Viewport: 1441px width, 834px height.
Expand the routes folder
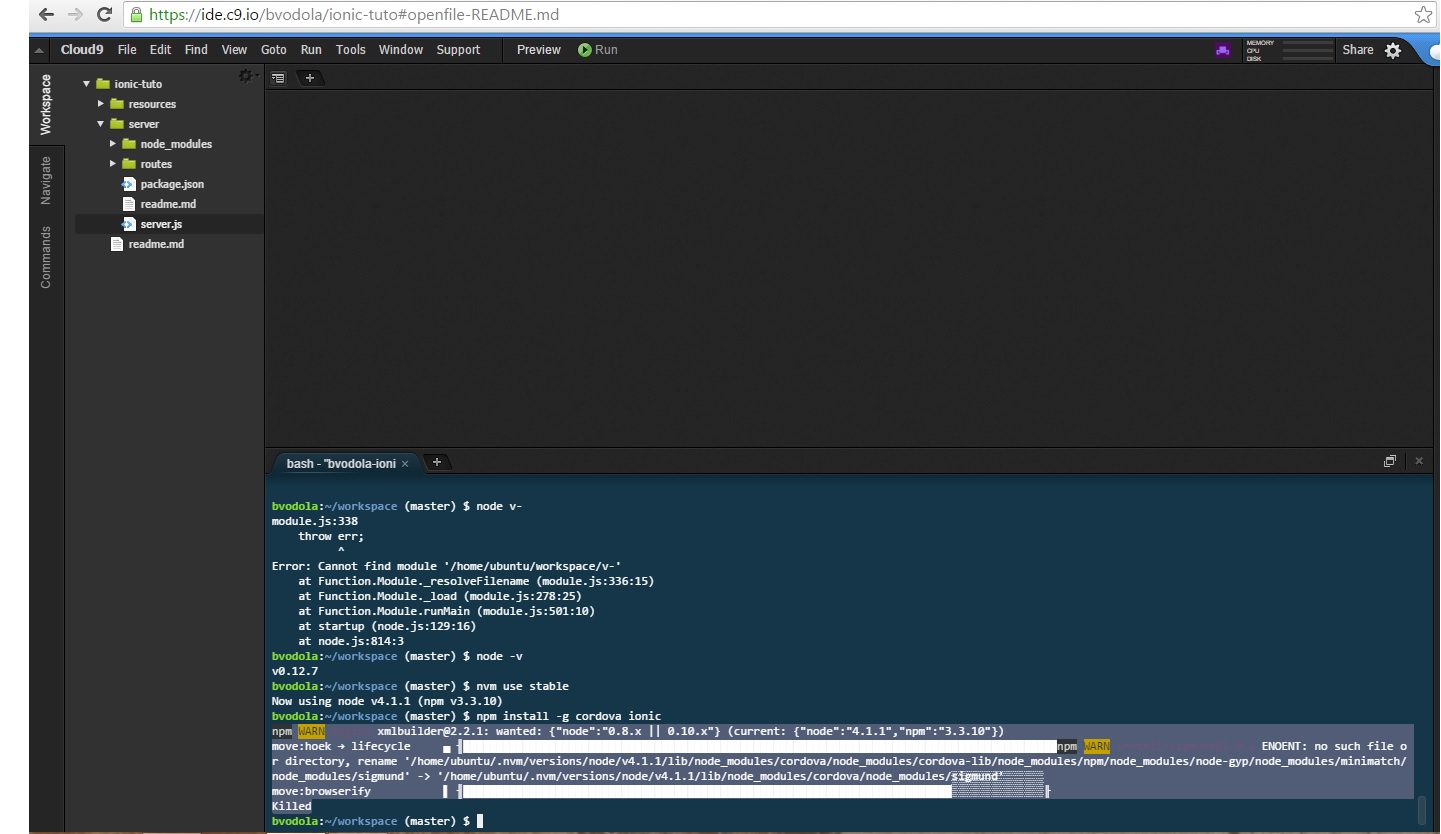pyautogui.click(x=113, y=164)
